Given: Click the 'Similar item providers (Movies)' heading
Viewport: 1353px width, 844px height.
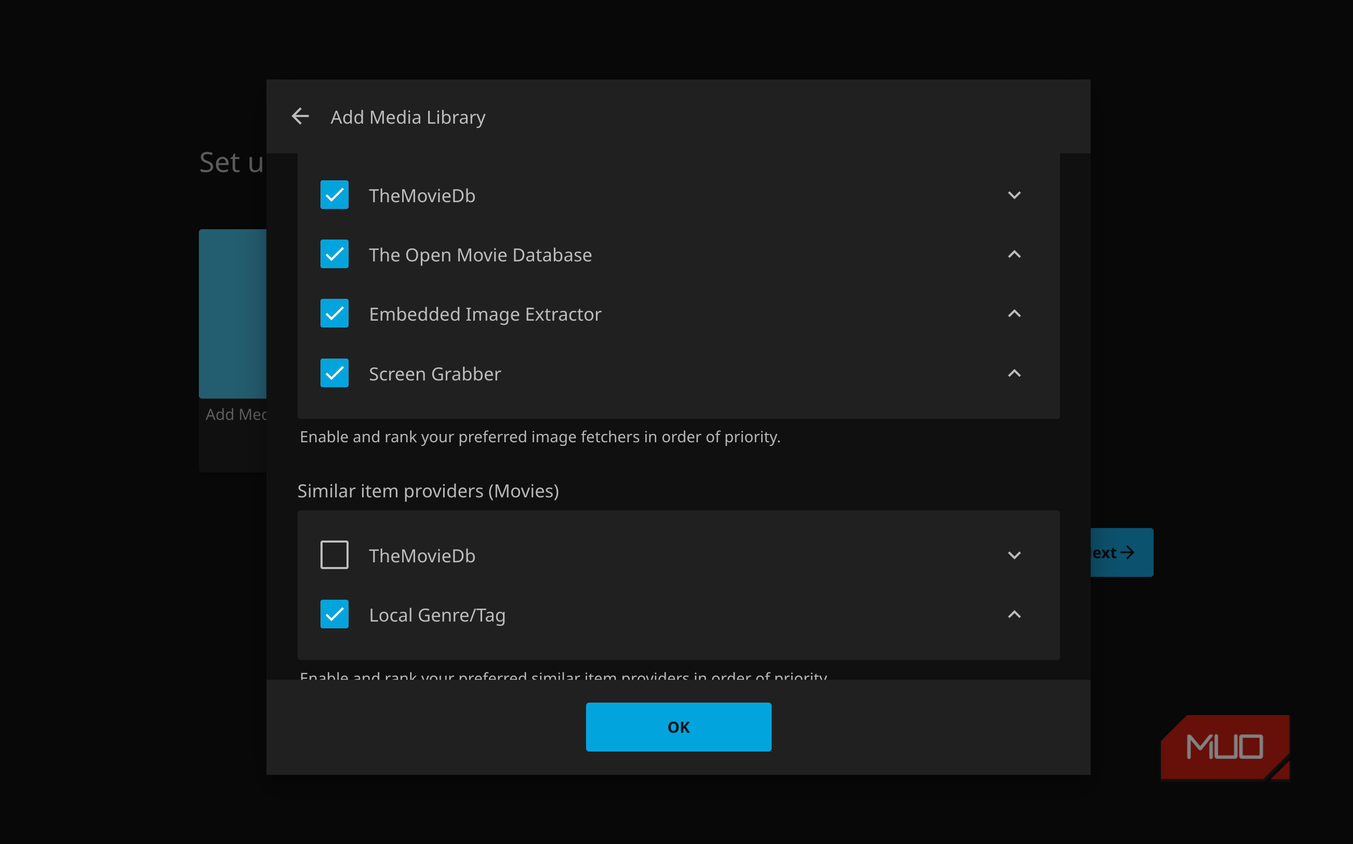Looking at the screenshot, I should tap(428, 491).
